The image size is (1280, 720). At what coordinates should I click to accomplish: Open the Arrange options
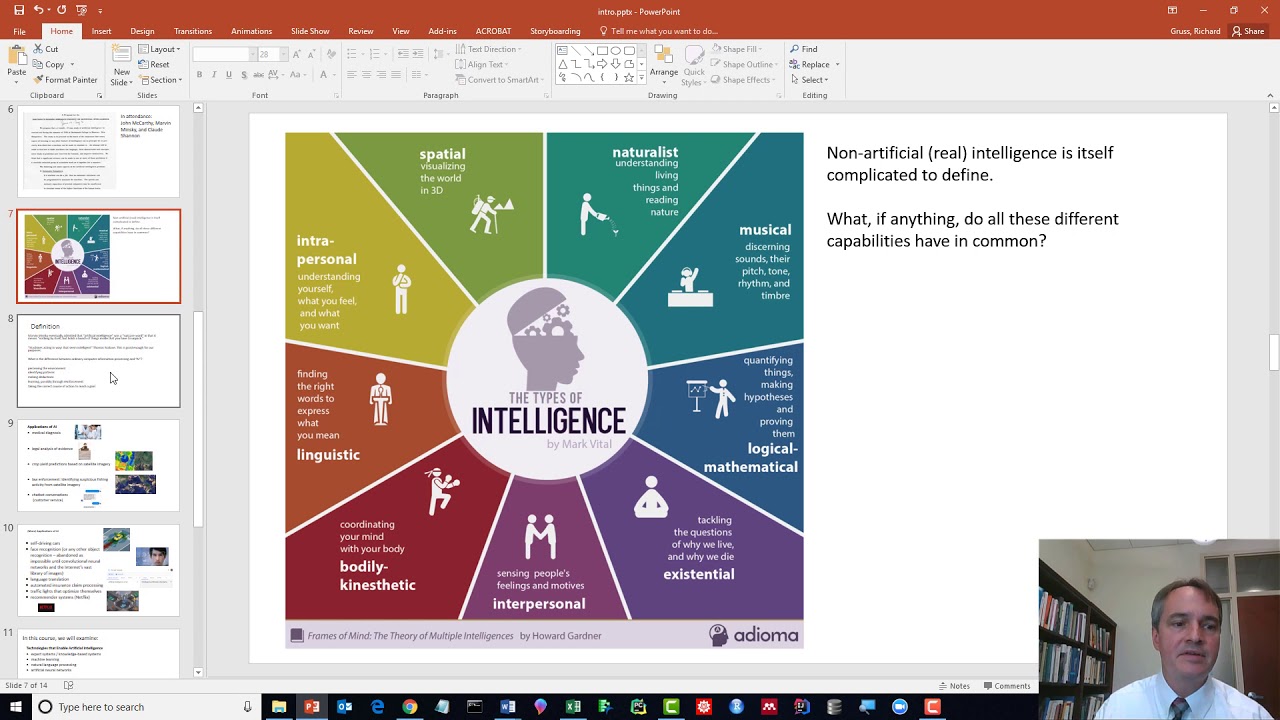point(663,66)
